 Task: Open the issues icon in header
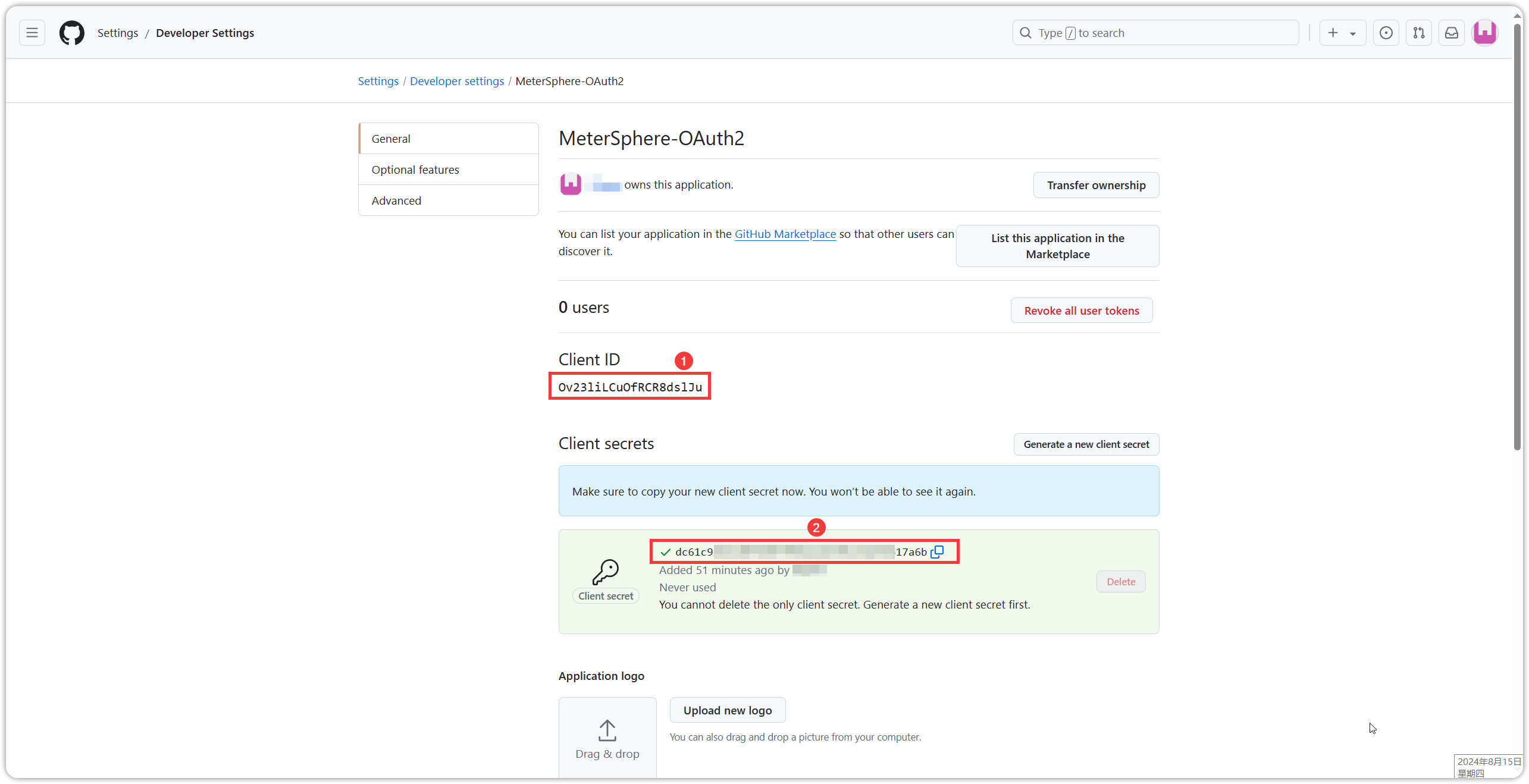1386,33
